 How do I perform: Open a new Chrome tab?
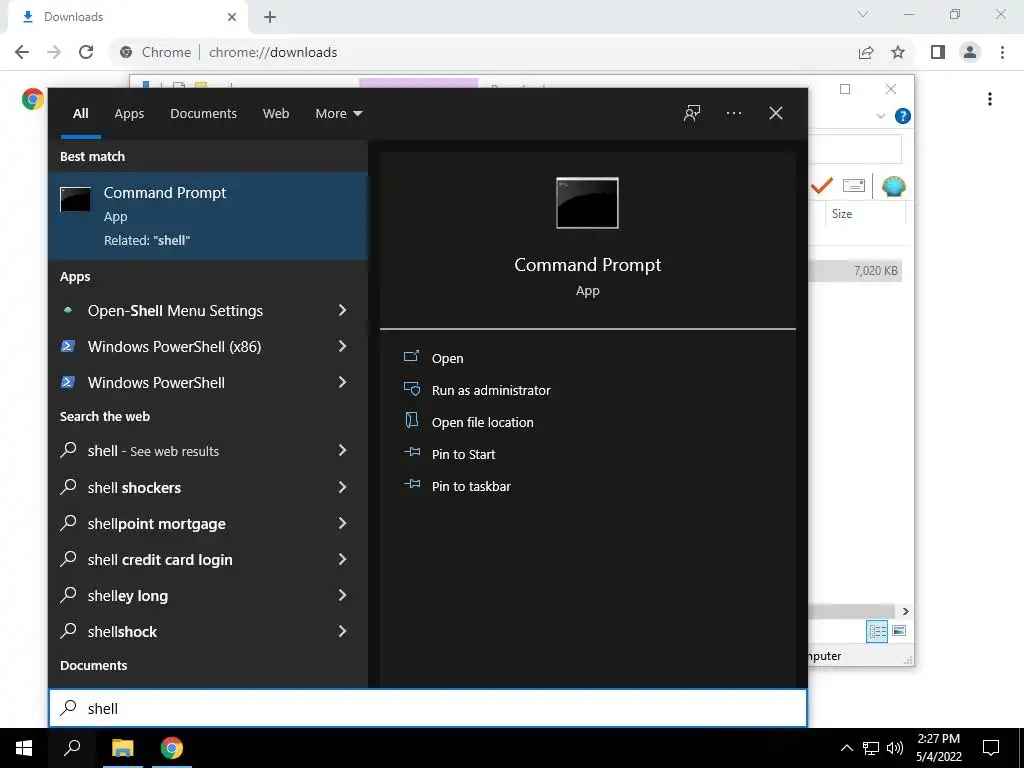pyautogui.click(x=270, y=17)
